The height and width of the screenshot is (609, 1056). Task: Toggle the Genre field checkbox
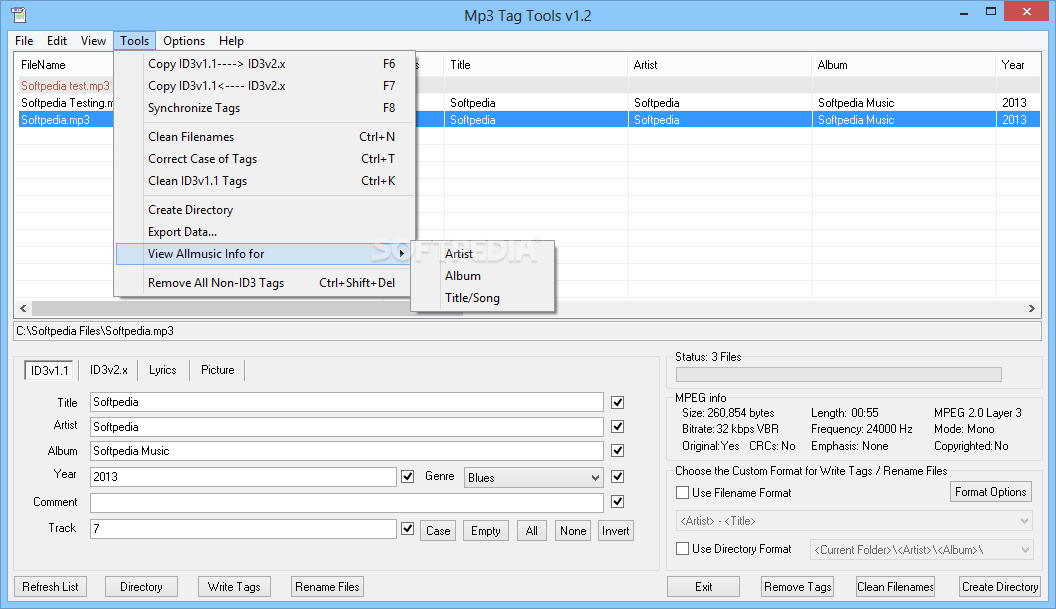coord(617,477)
